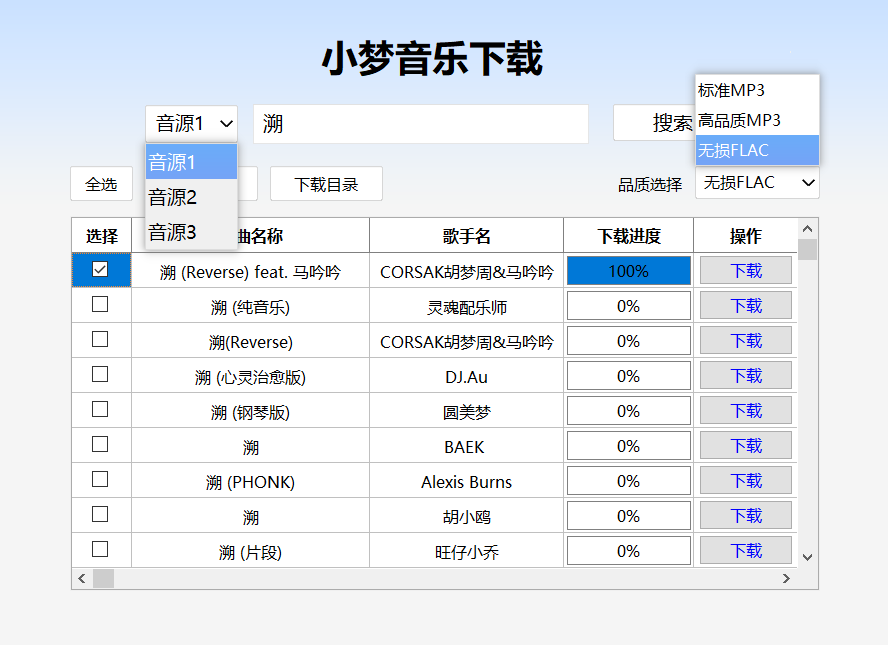Viewport: 888px width, 645px height.
Task: Click the 搜索 search button
Action: 655,122
